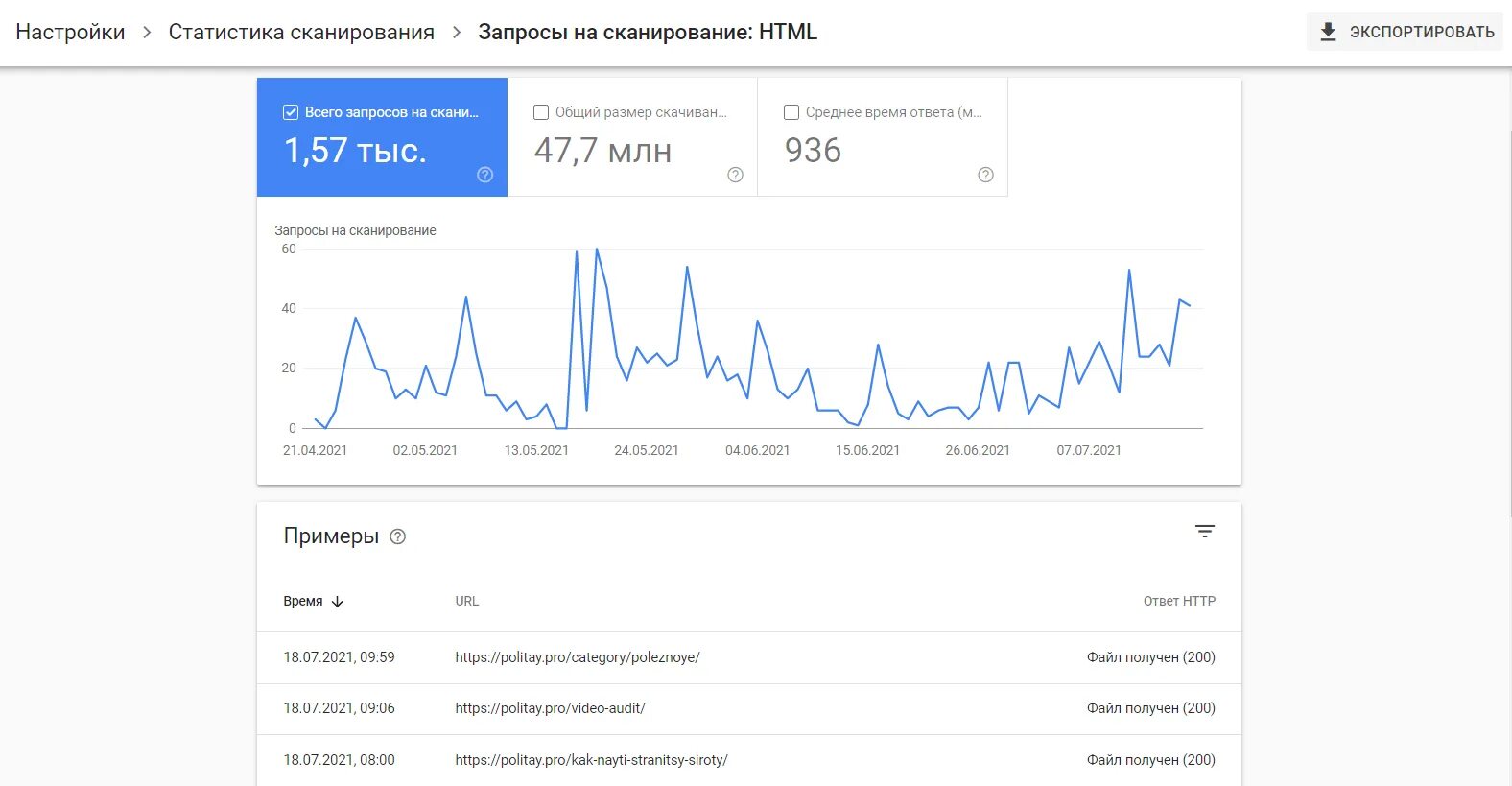
Task: Click chart date label 04.06.2021
Action: 757,450
